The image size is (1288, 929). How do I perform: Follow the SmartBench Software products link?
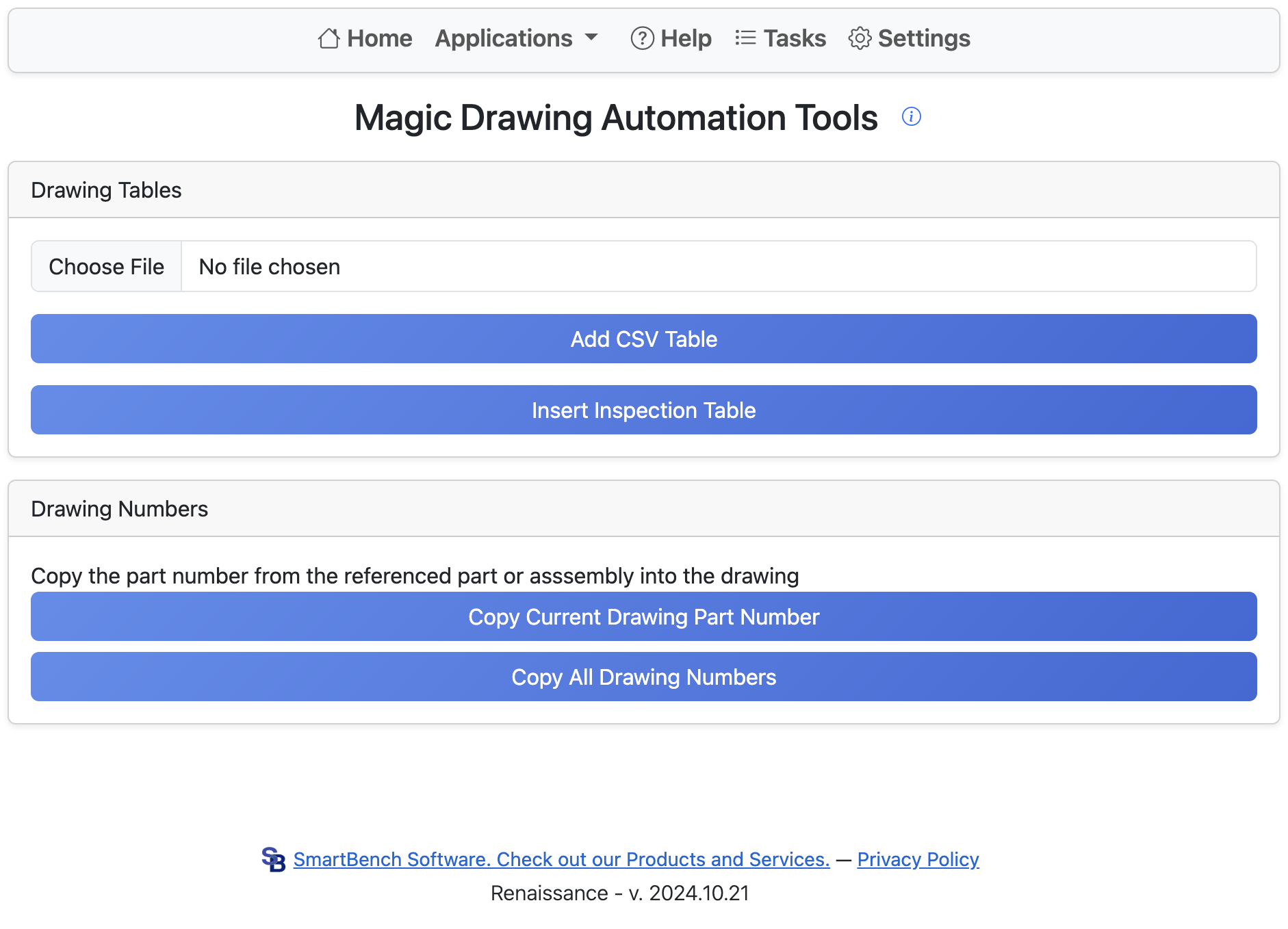[x=561, y=859]
